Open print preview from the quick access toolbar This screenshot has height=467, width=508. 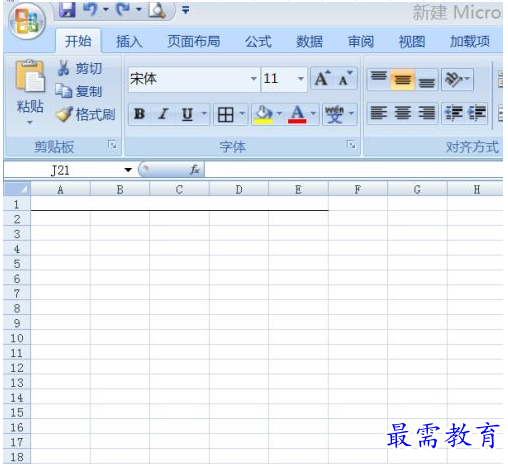pos(157,10)
